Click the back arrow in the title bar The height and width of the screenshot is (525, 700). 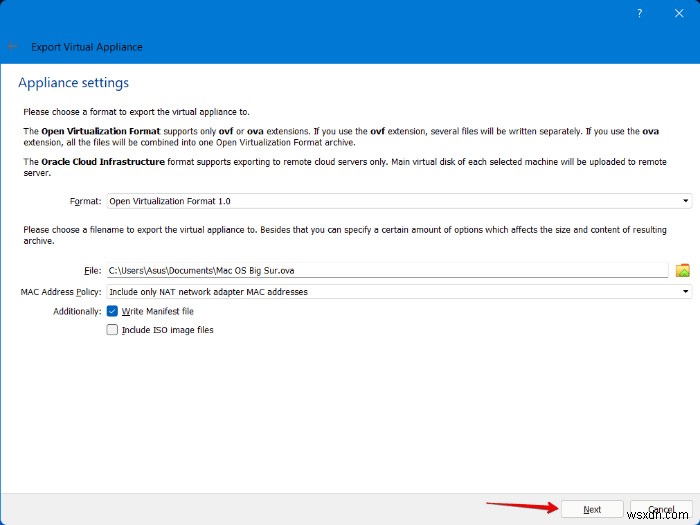pos(12,46)
